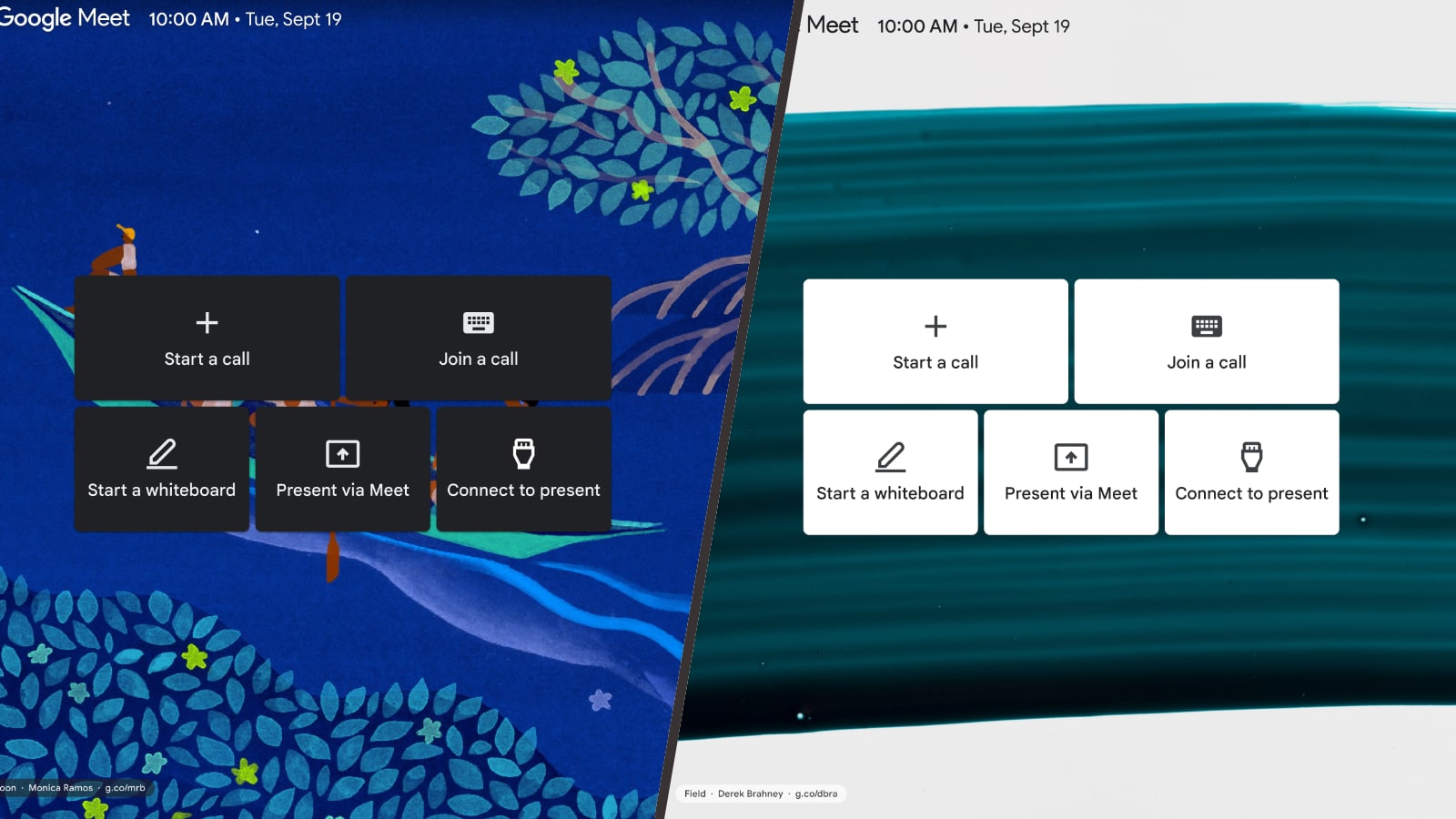Select the pencil icon on dark Start a whiteboard tile

[161, 452]
